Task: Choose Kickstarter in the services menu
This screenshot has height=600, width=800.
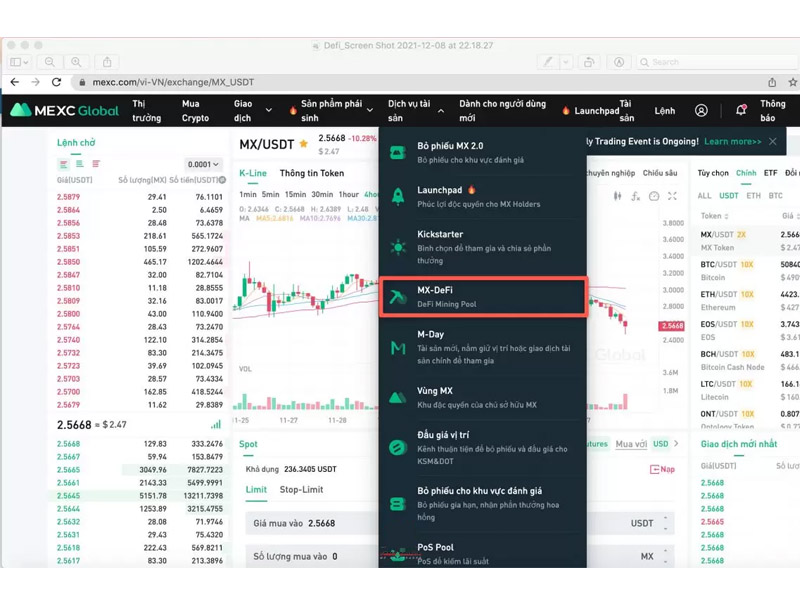Action: [483, 247]
